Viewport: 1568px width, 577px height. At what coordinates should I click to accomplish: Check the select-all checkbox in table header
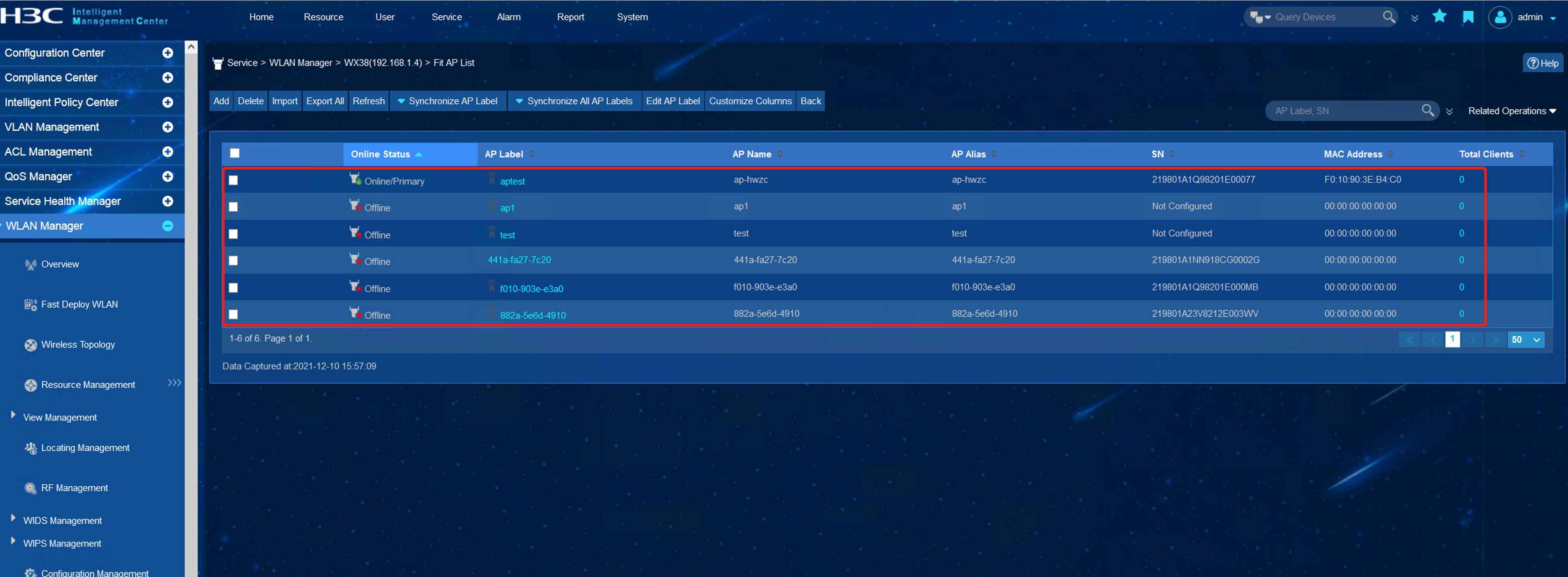click(x=235, y=154)
